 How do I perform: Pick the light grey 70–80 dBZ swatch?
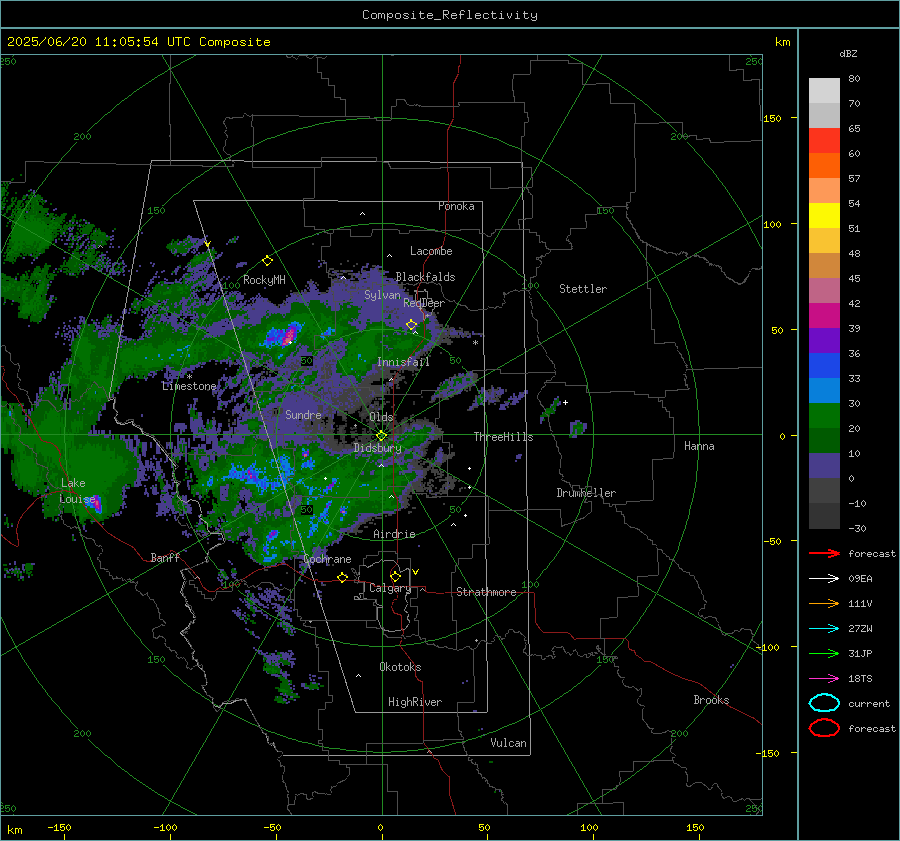pyautogui.click(x=824, y=90)
